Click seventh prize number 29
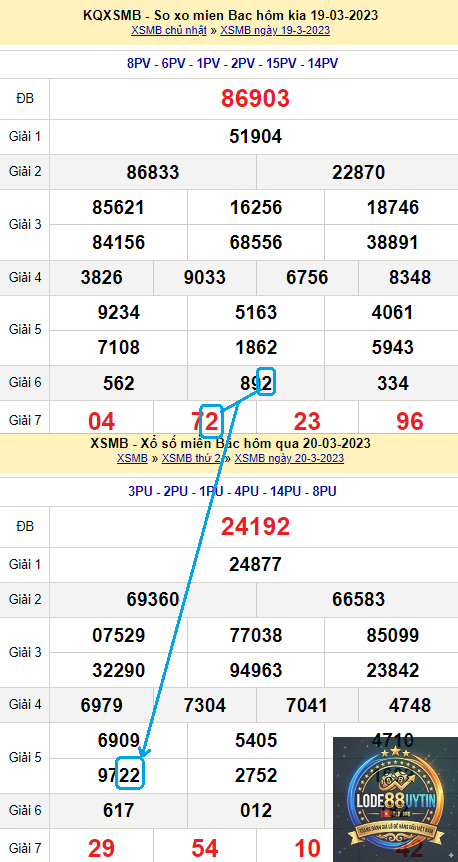The width and height of the screenshot is (458, 862). [x=102, y=849]
